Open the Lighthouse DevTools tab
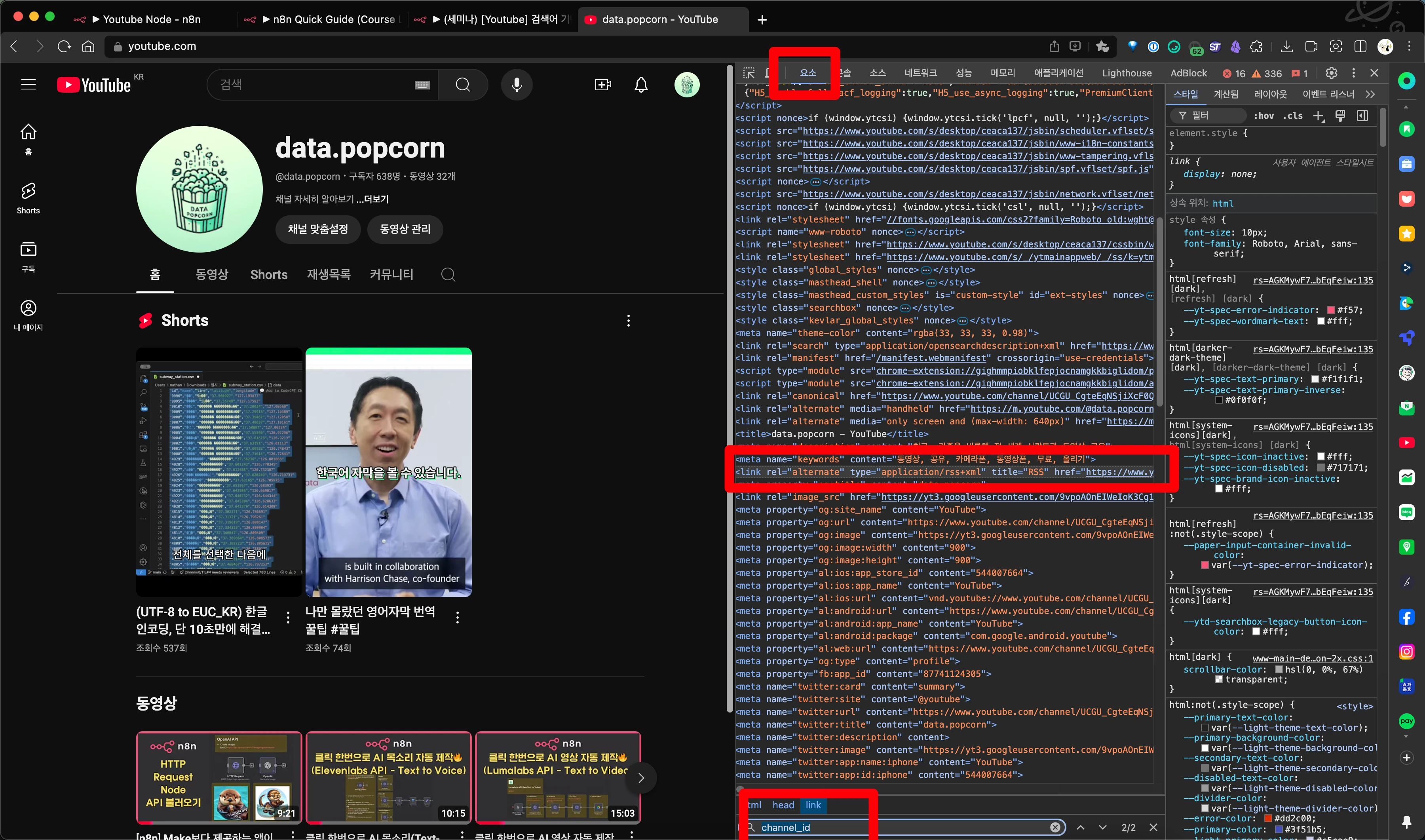The height and width of the screenshot is (840, 1425). pyautogui.click(x=1126, y=73)
